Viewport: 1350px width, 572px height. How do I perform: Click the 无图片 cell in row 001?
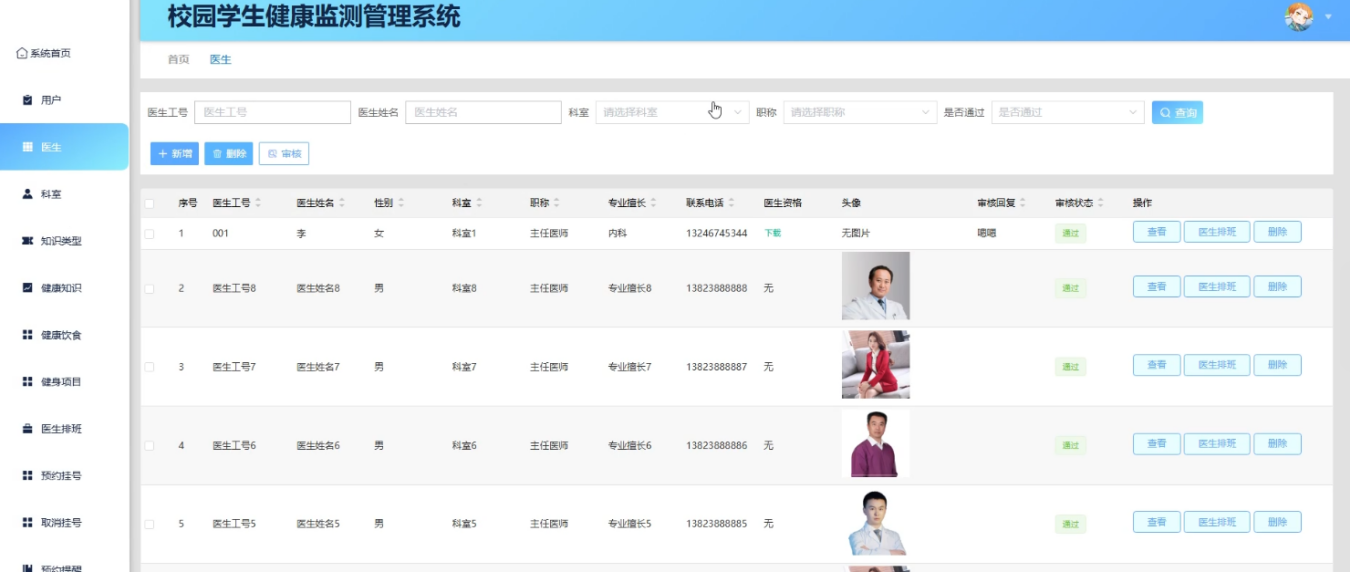click(x=857, y=233)
